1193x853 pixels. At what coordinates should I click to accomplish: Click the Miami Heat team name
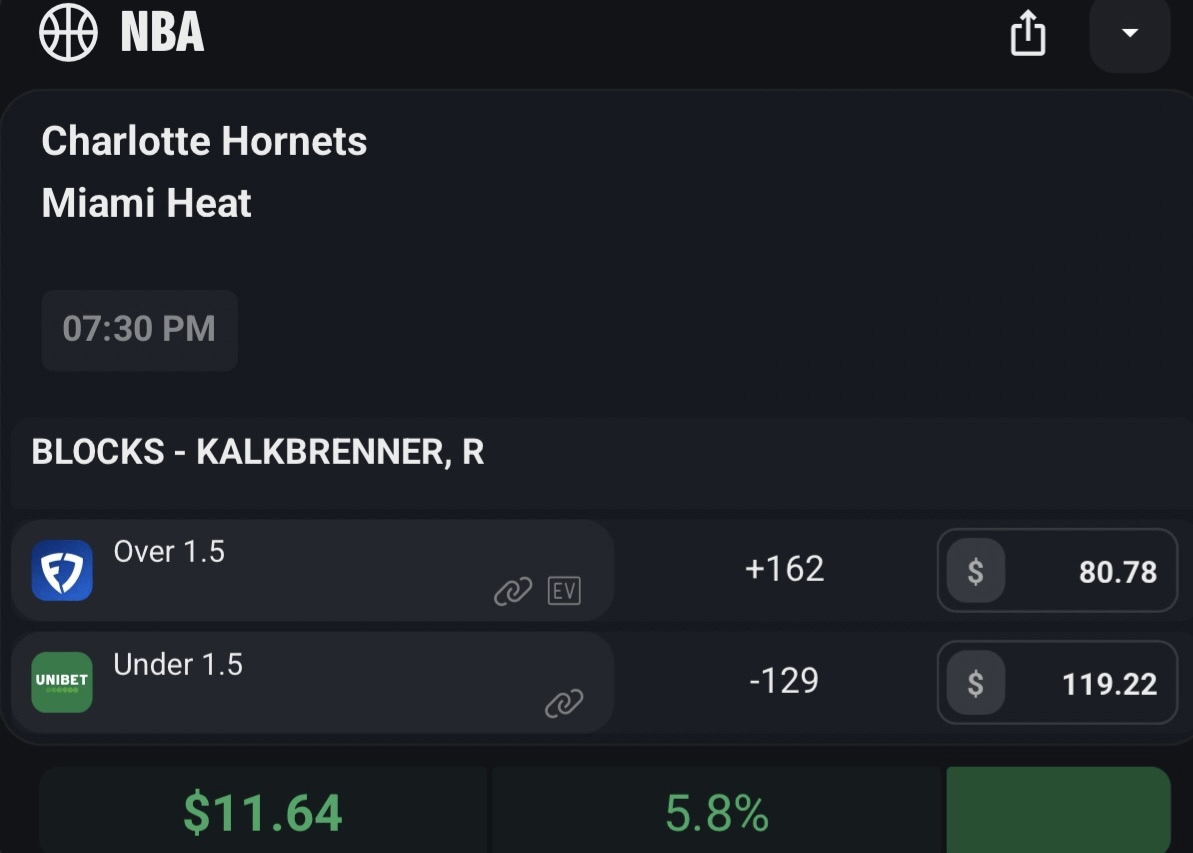coord(146,203)
